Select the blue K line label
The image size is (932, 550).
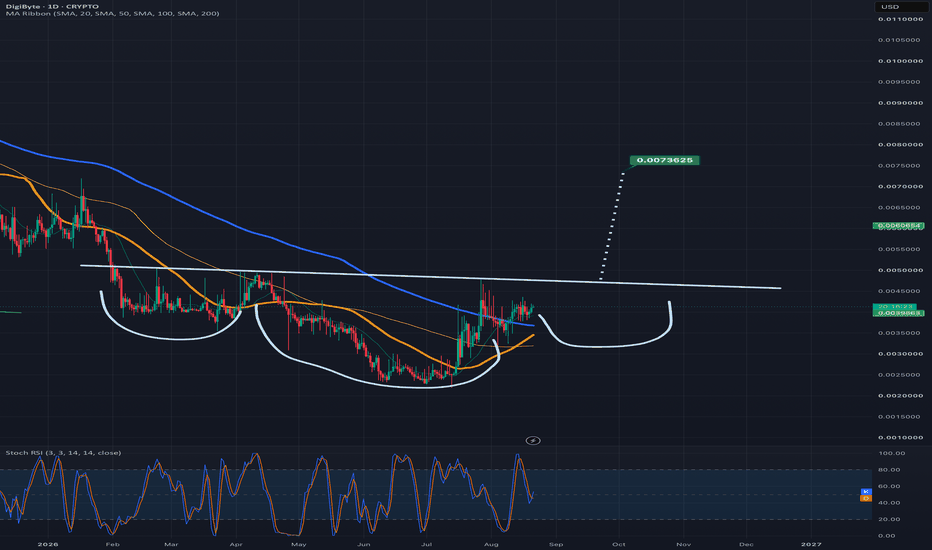click(x=865, y=492)
